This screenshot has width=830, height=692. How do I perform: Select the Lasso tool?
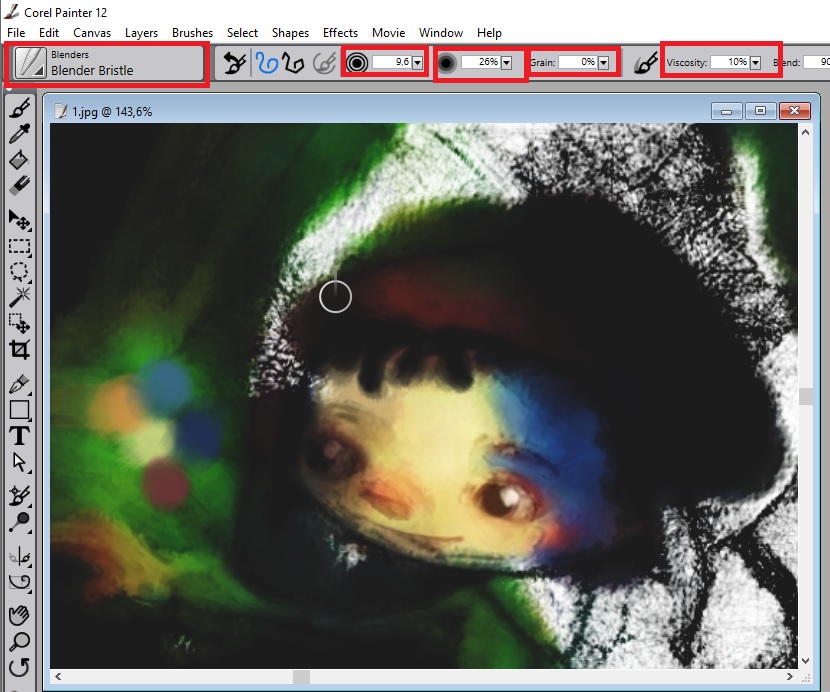coord(20,272)
